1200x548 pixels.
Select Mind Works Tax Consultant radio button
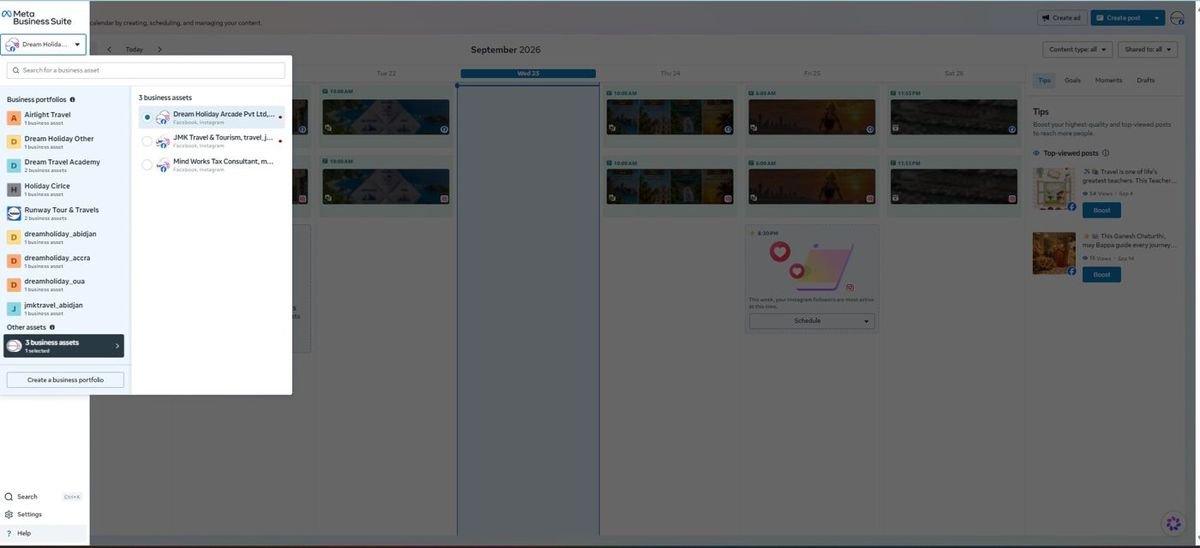[x=147, y=164]
